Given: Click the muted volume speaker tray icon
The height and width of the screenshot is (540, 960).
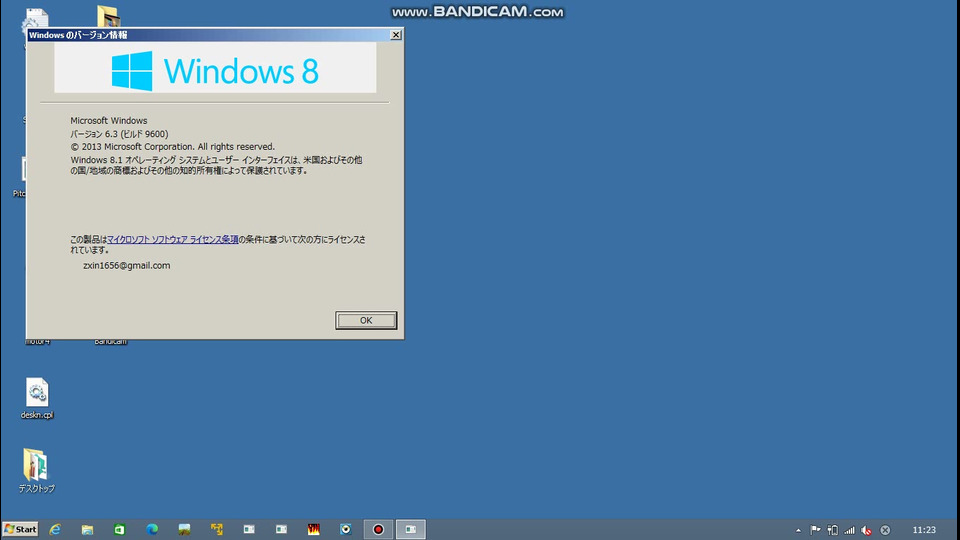Looking at the screenshot, I should [866, 530].
